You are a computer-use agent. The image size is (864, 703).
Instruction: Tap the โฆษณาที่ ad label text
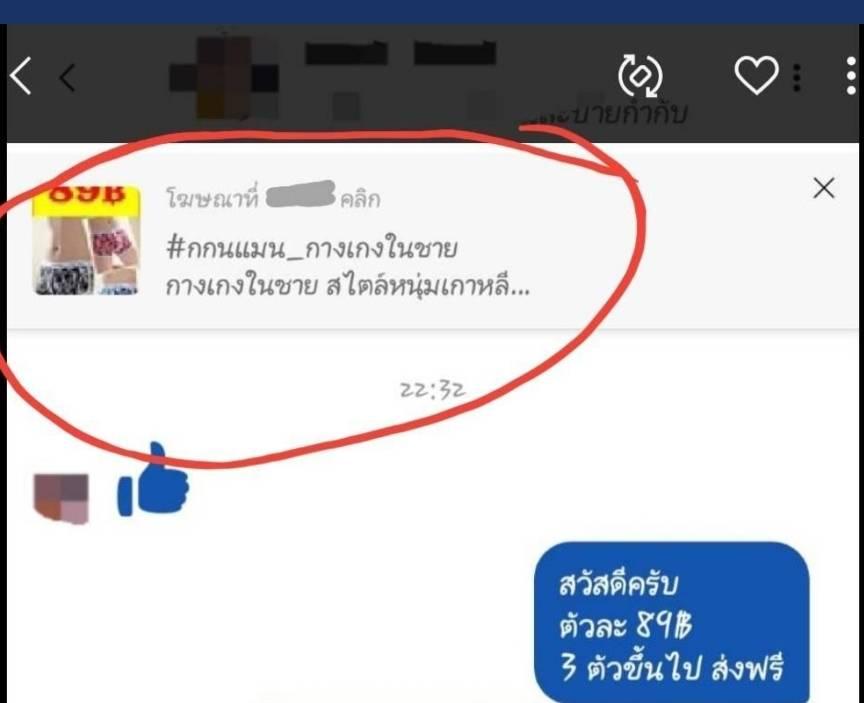tap(212, 198)
